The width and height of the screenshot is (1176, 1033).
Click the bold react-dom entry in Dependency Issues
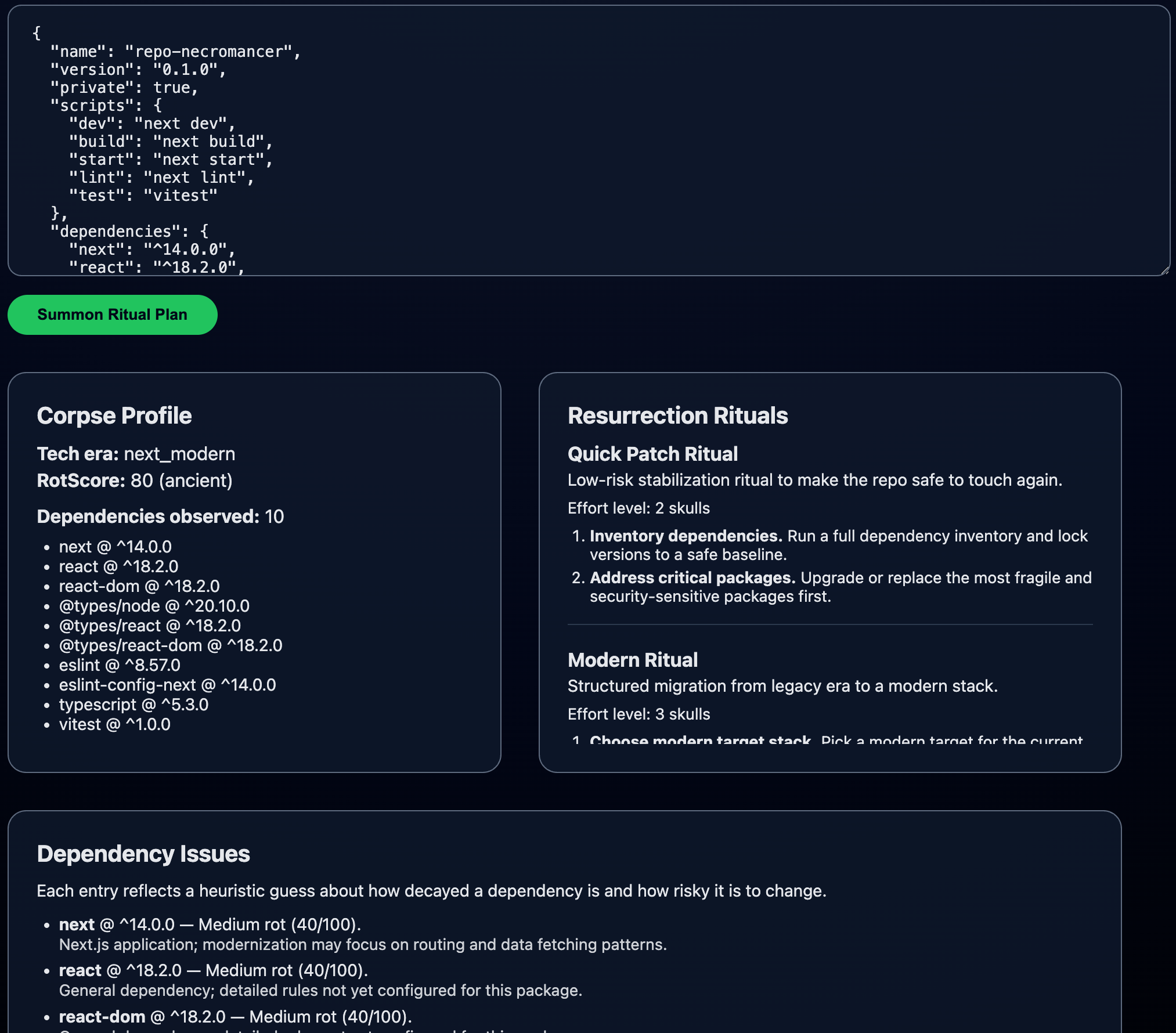102,1017
